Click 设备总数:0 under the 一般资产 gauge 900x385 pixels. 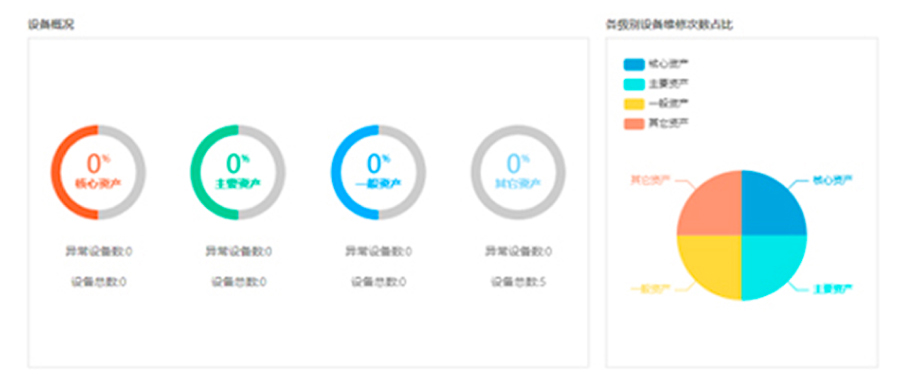click(x=378, y=282)
